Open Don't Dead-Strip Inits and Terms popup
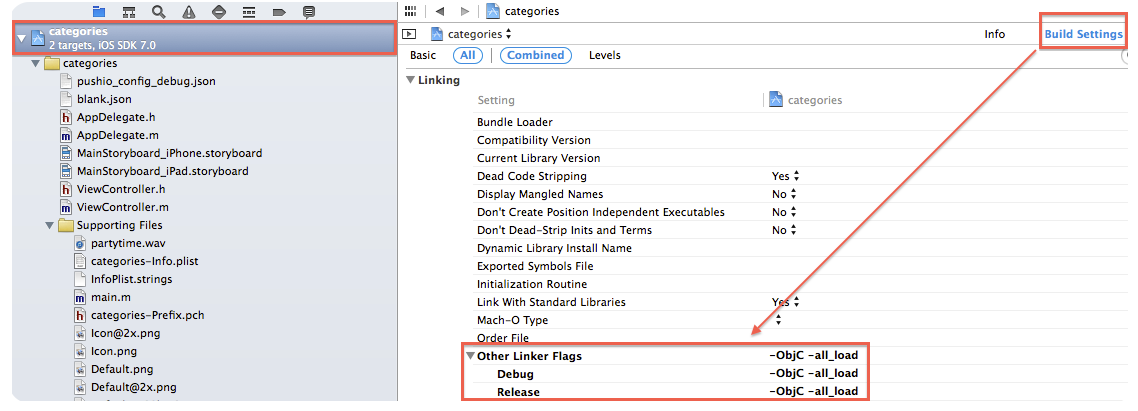Screen dimensions: 1138x411 [x=785, y=230]
